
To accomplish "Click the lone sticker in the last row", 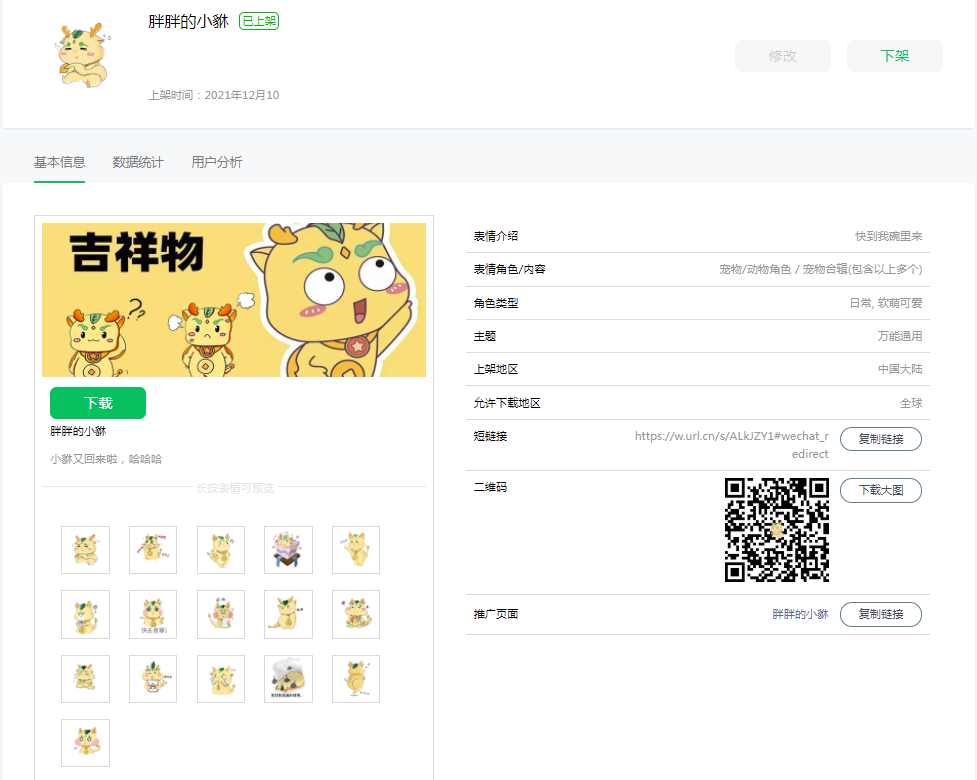I will coord(85,743).
